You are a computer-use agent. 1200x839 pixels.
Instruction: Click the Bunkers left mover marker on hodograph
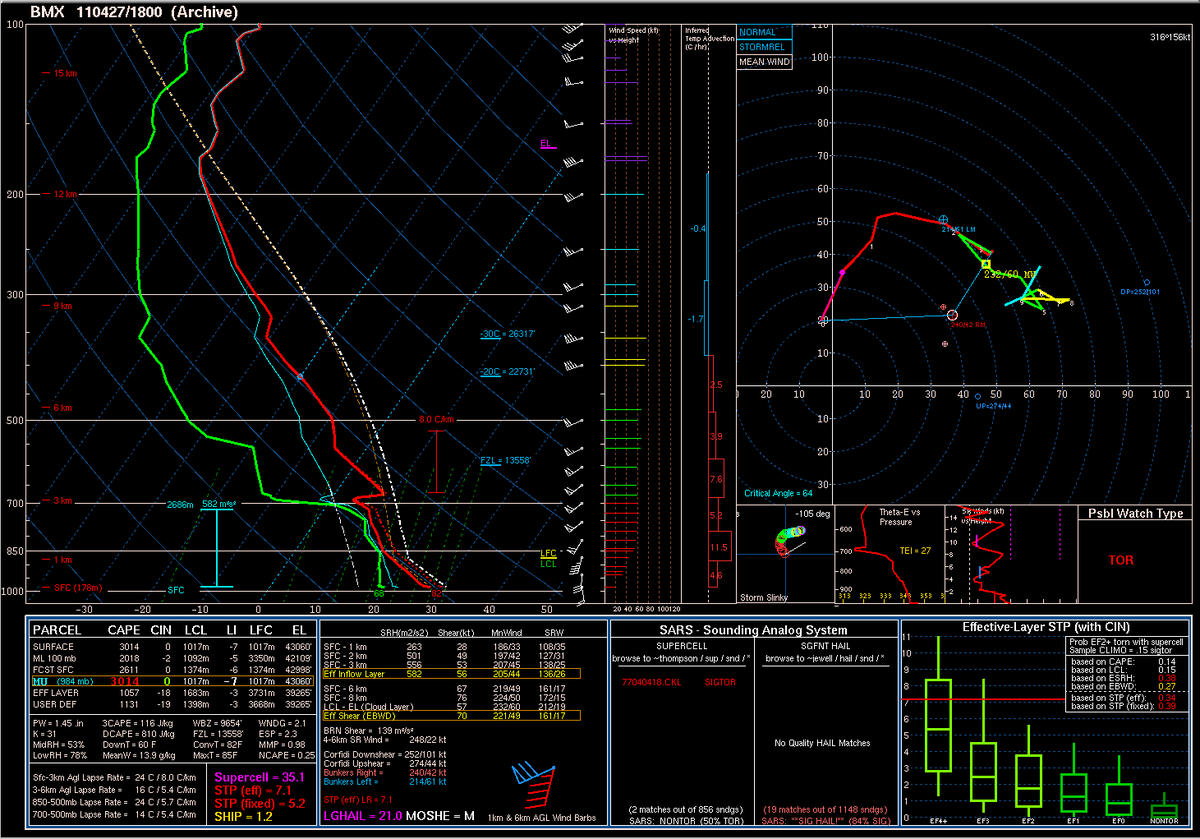943,219
